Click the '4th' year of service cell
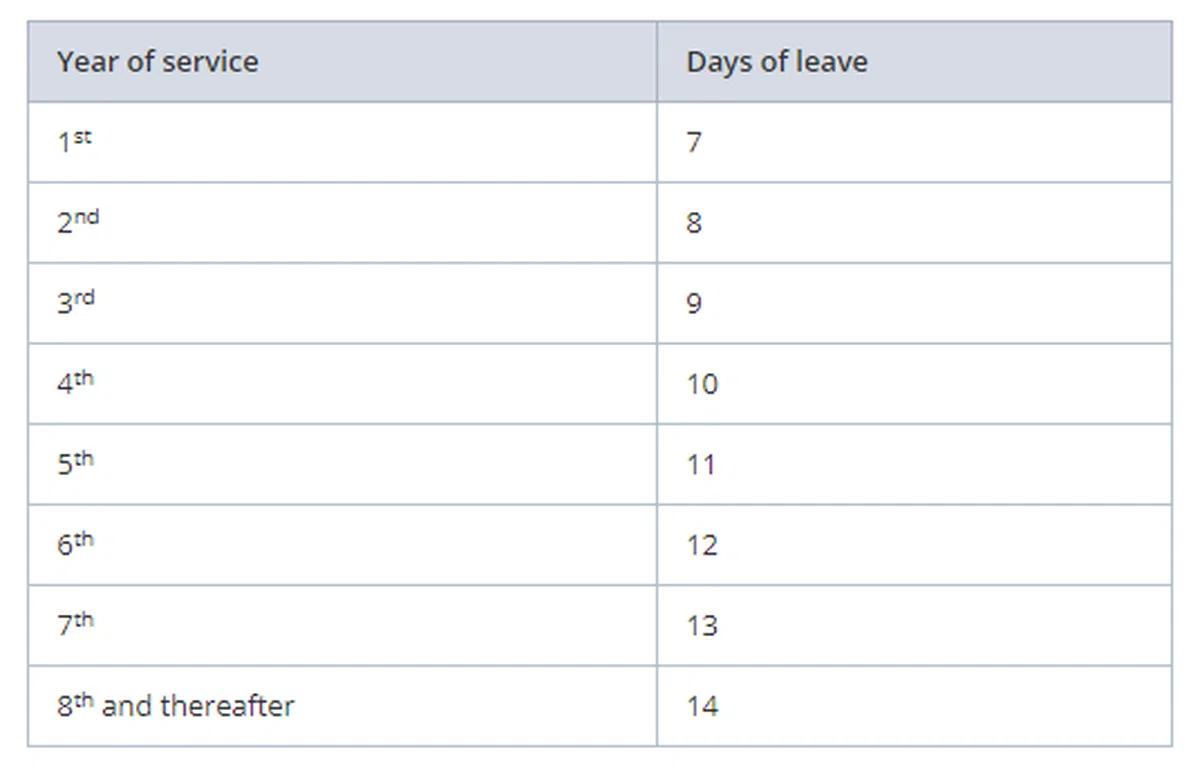Image resolution: width=1200 pixels, height=772 pixels. click(x=76, y=383)
